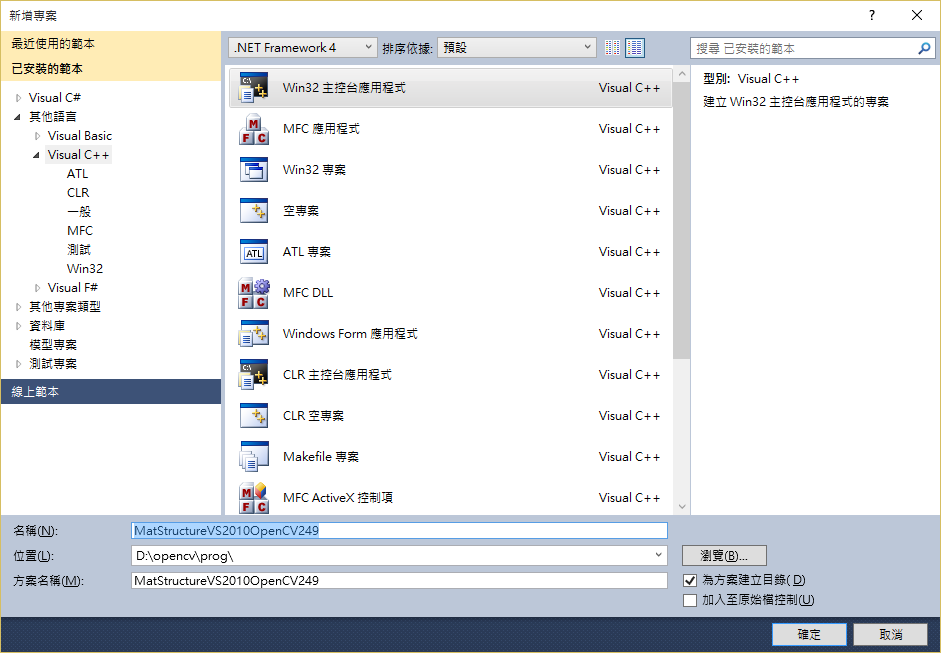Click the 取消 button
The height and width of the screenshot is (653, 941).
click(891, 634)
